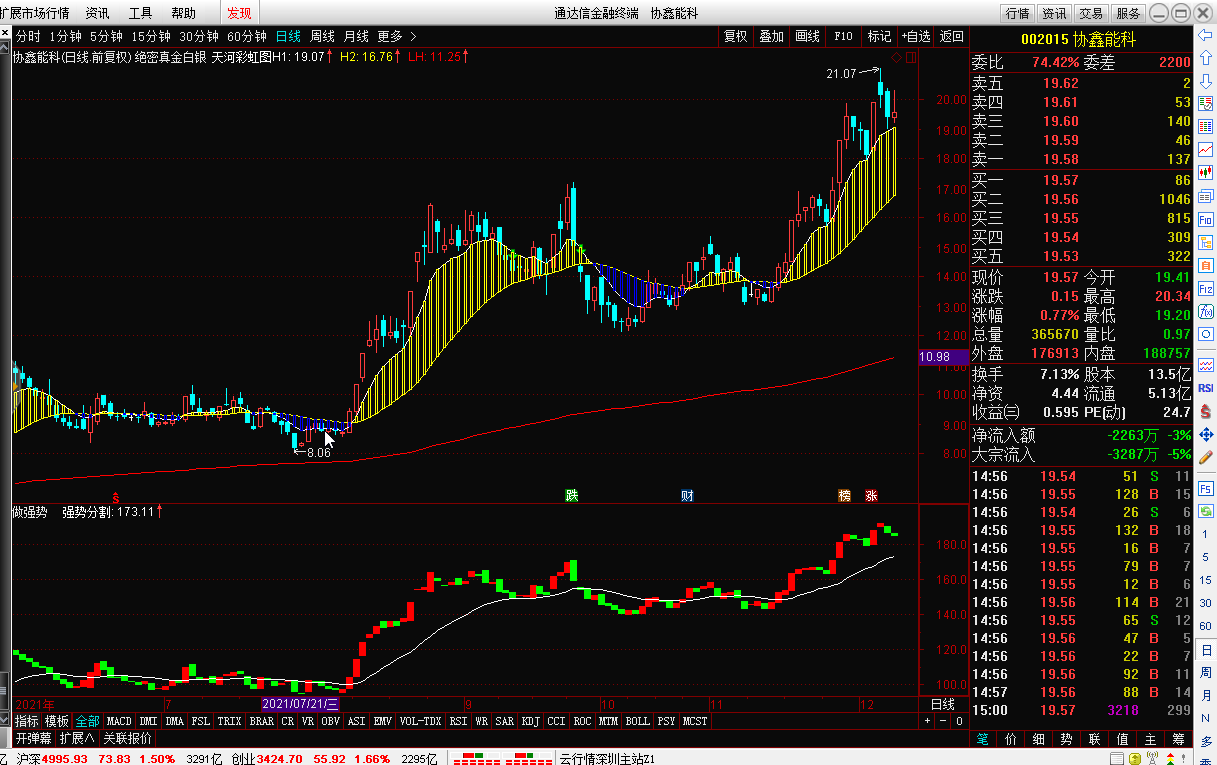Open the 标记 marker dropdown
The height and width of the screenshot is (765, 1217).
pos(879,36)
